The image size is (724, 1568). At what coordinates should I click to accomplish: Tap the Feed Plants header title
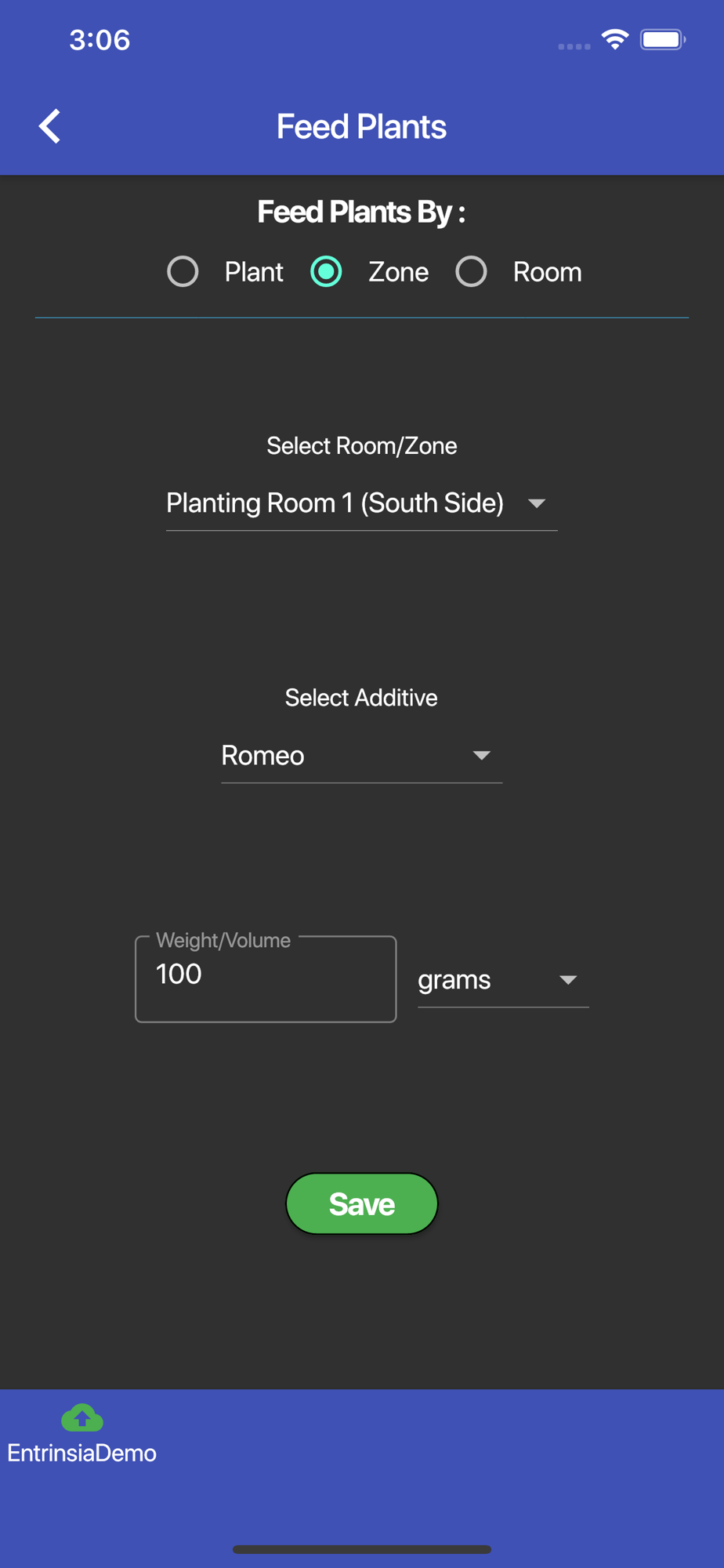pyautogui.click(x=361, y=127)
